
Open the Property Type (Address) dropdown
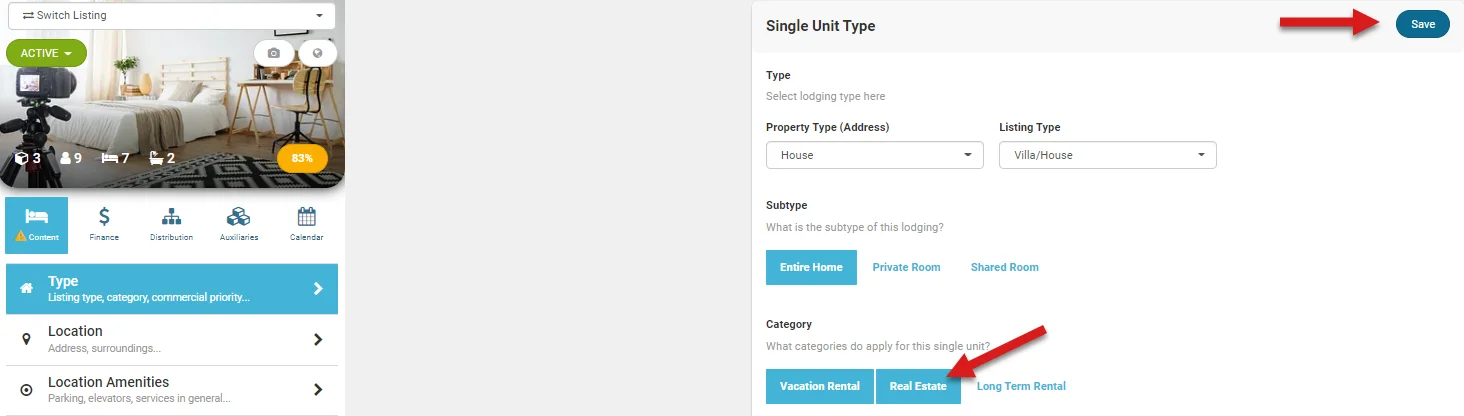tap(874, 155)
